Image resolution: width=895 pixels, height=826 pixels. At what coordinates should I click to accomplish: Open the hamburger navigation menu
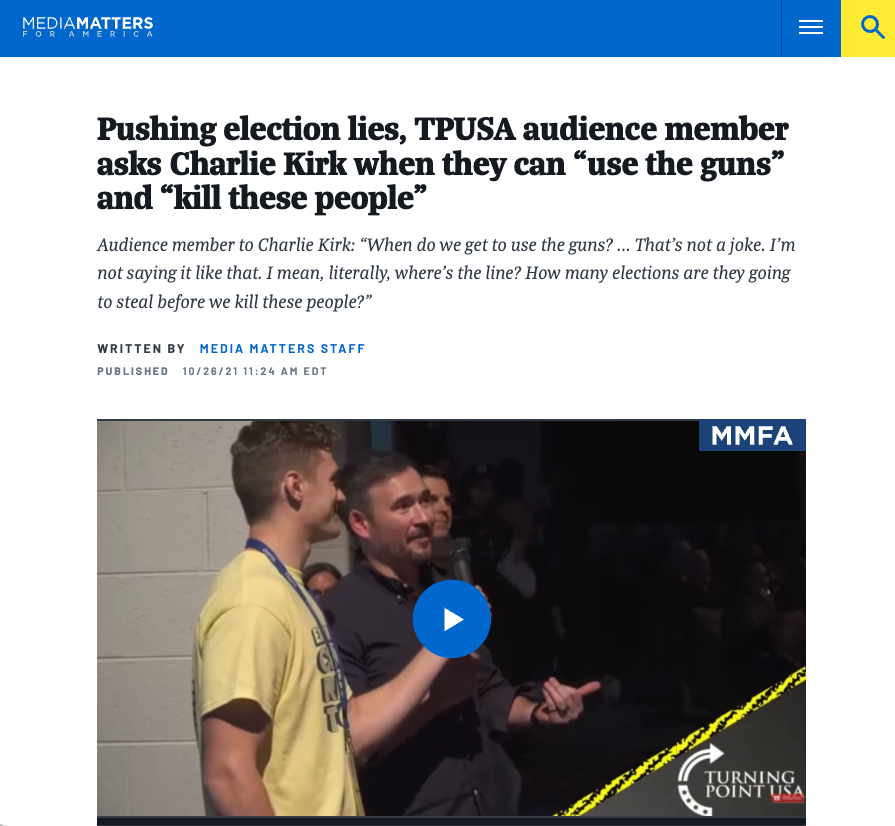point(811,27)
